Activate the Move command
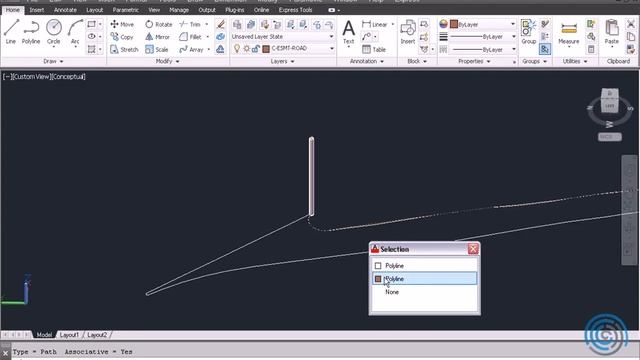Viewport: 640px width, 360px height. click(122, 24)
